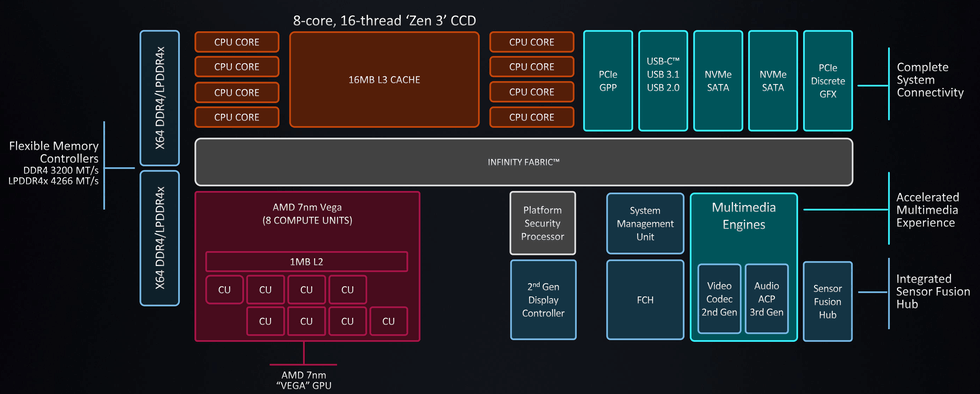The width and height of the screenshot is (980, 394).
Task: Select the Integrated Sensor Fusion Hub label
Action: (933, 291)
